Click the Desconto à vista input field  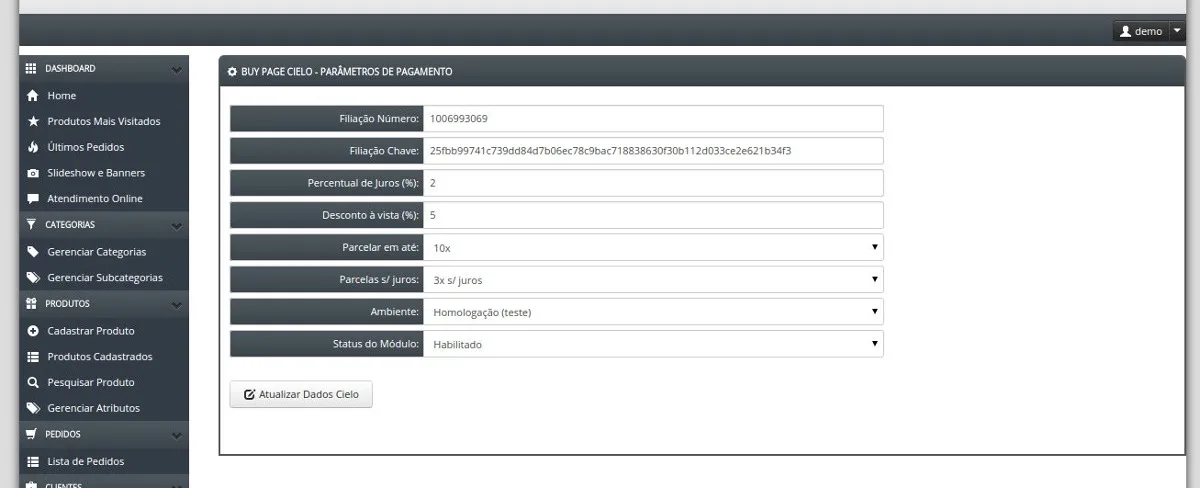click(653, 215)
